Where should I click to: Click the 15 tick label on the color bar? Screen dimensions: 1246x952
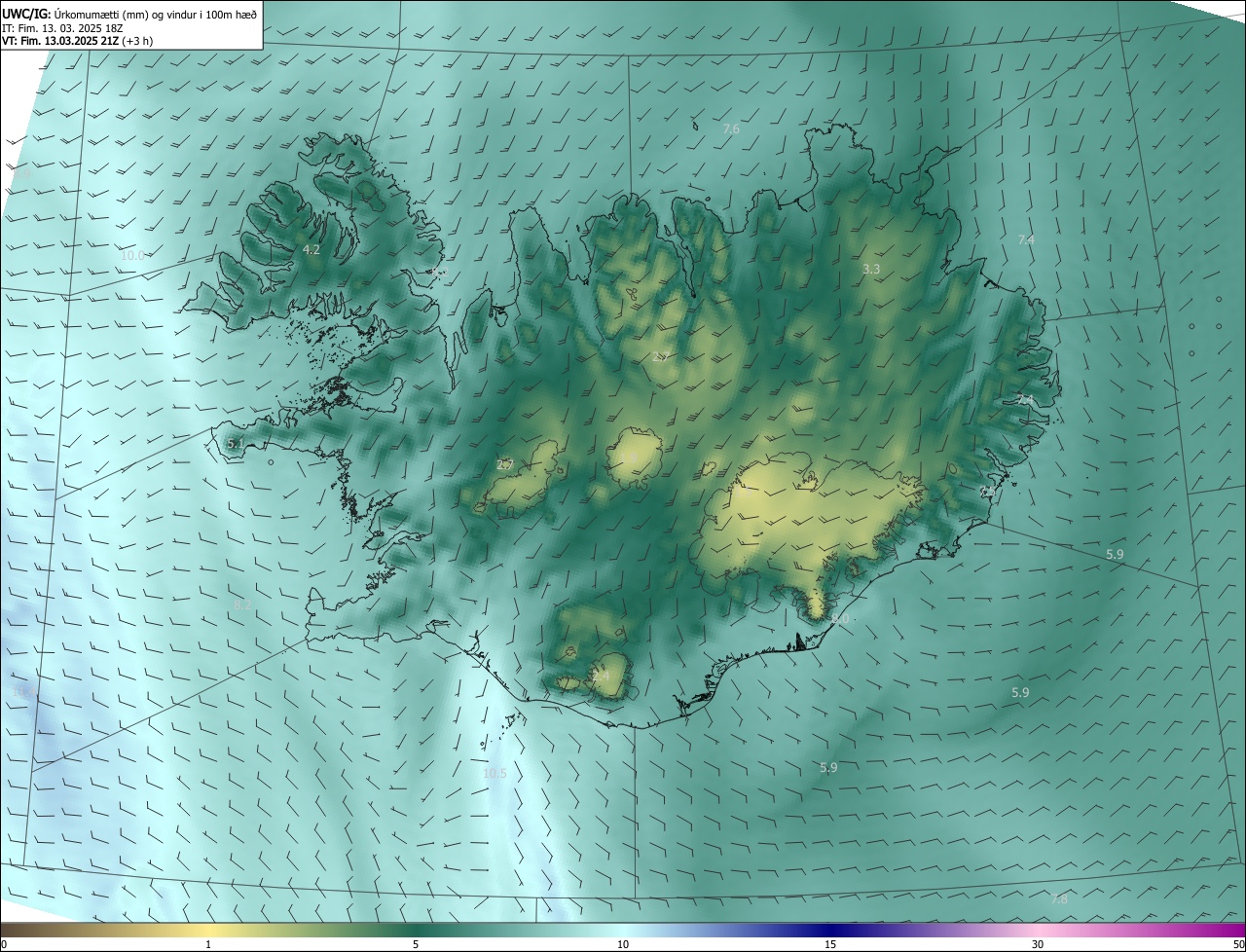[x=830, y=944]
